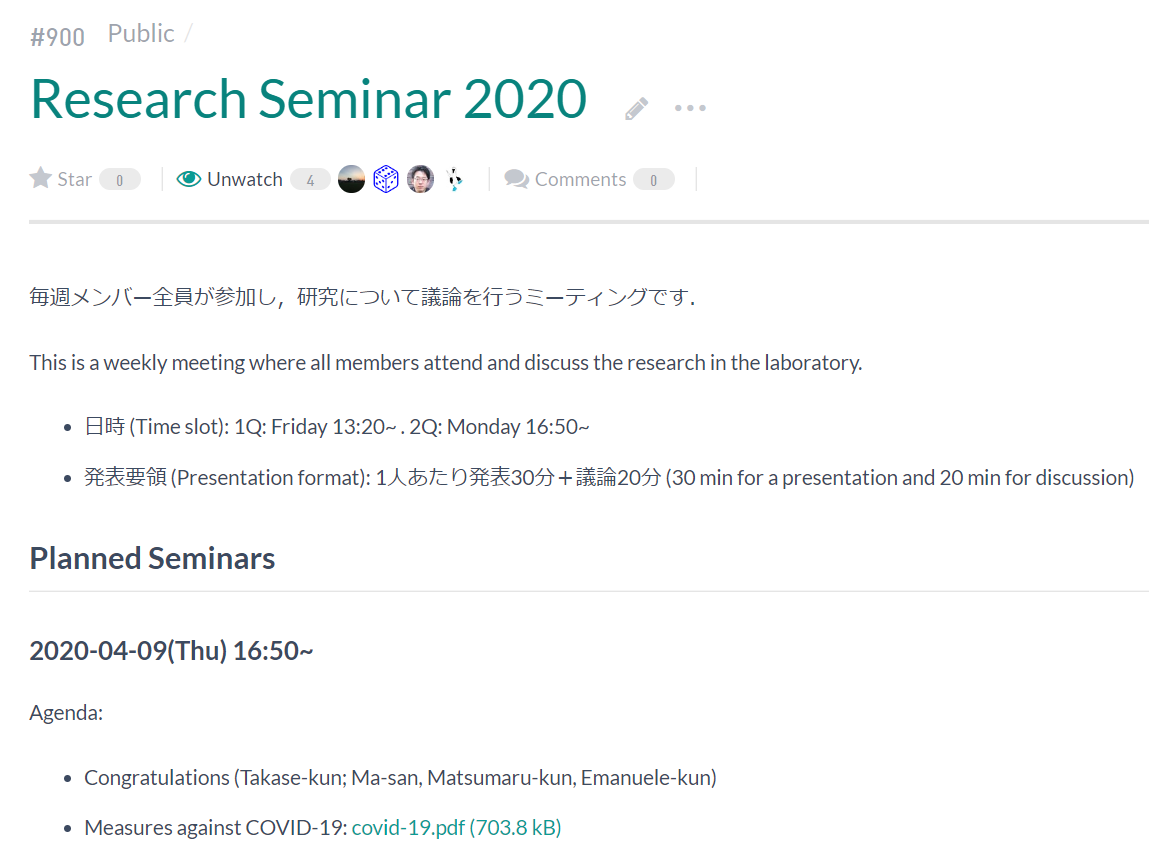Open the three-dots more options menu

[x=690, y=108]
